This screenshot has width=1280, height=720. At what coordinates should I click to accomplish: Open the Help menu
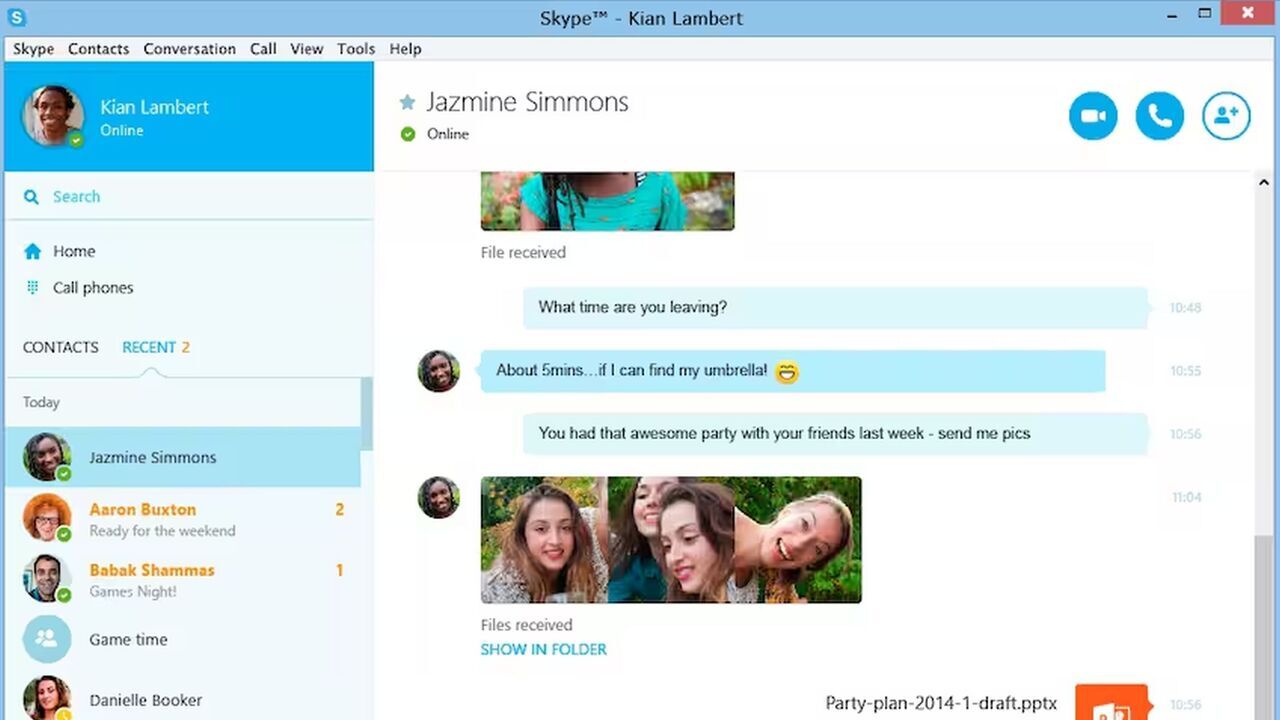point(405,49)
